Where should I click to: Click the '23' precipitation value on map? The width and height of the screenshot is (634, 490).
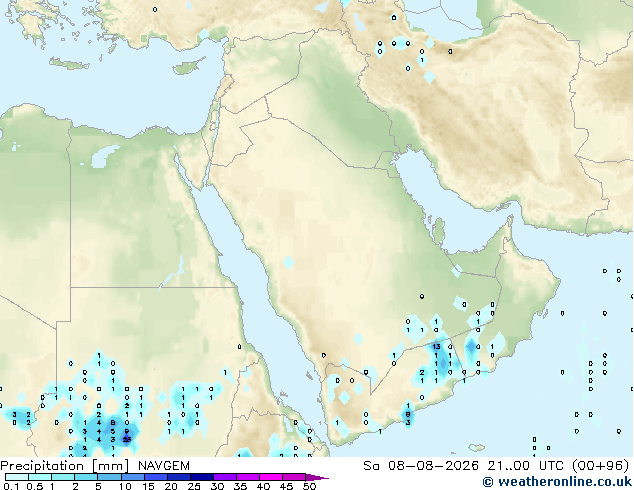point(127,439)
